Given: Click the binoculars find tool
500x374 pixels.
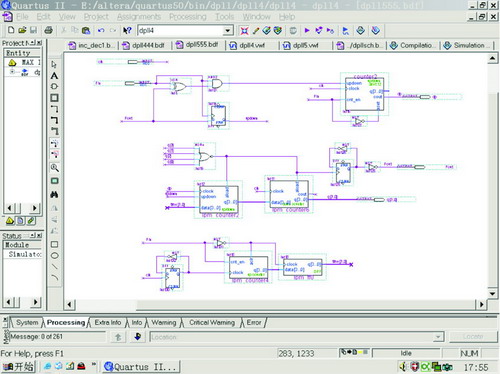Looking at the screenshot, I should point(54,194).
